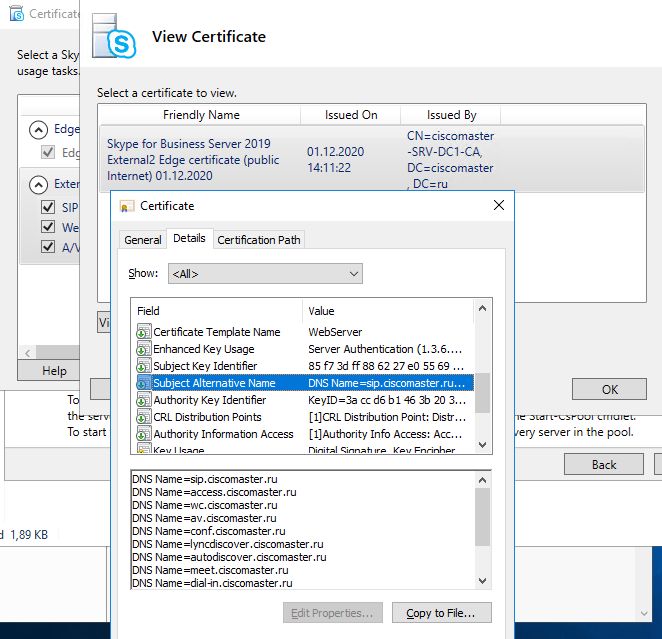Screen dimensions: 662x639
Task: Click the DNS Name=sip.ciscomaster.ru line
Action: [x=205, y=479]
